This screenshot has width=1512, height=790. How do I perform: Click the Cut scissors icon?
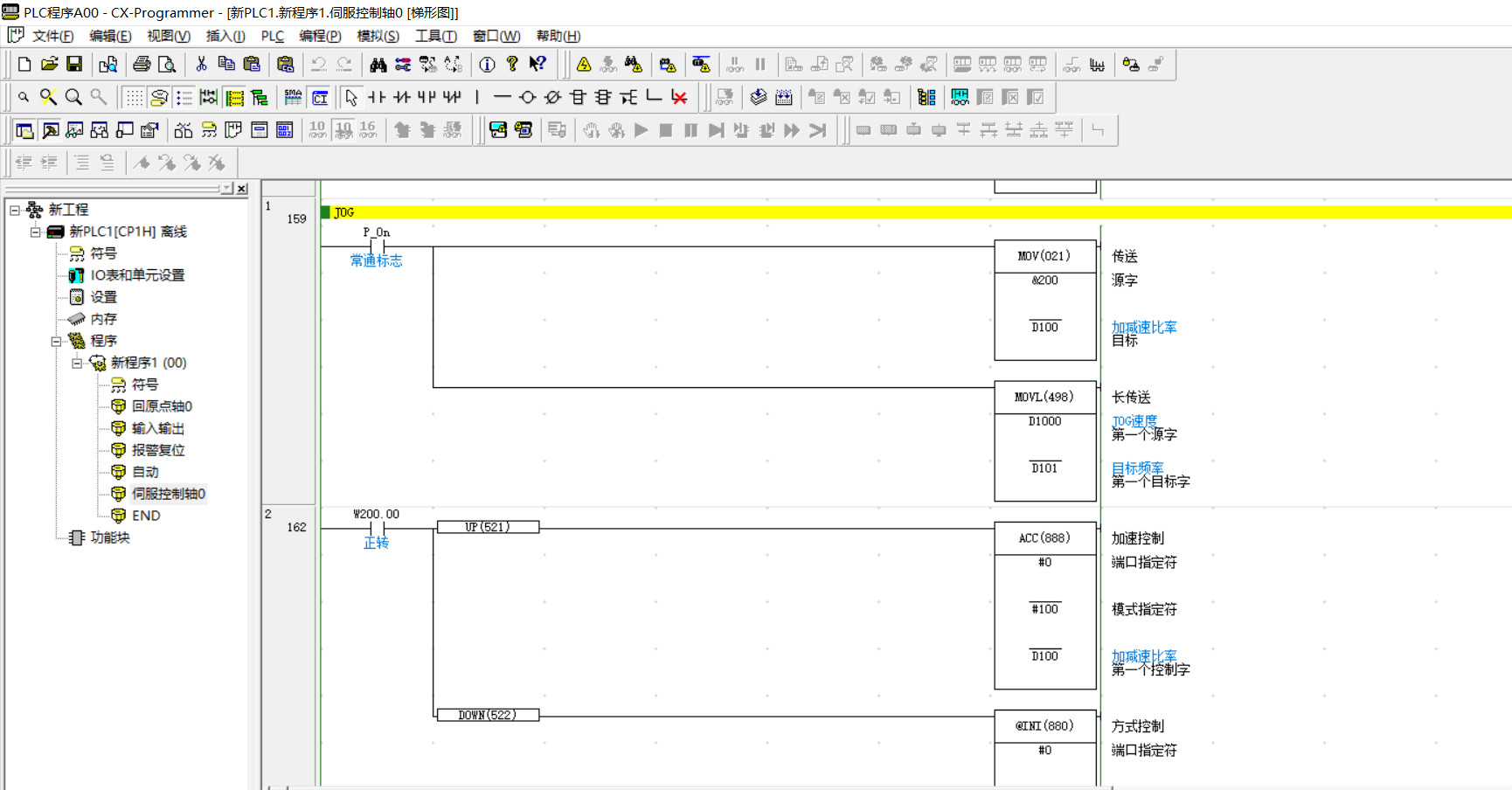click(x=201, y=64)
